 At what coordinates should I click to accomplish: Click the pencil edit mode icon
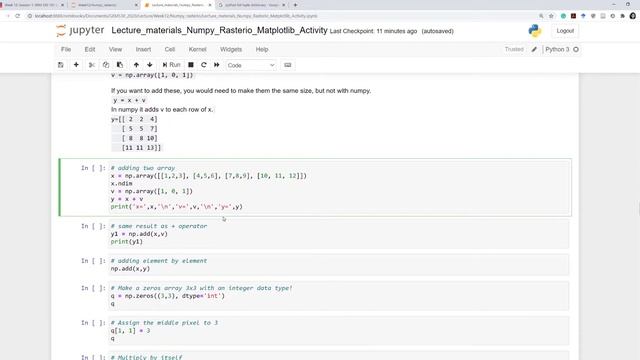click(534, 49)
